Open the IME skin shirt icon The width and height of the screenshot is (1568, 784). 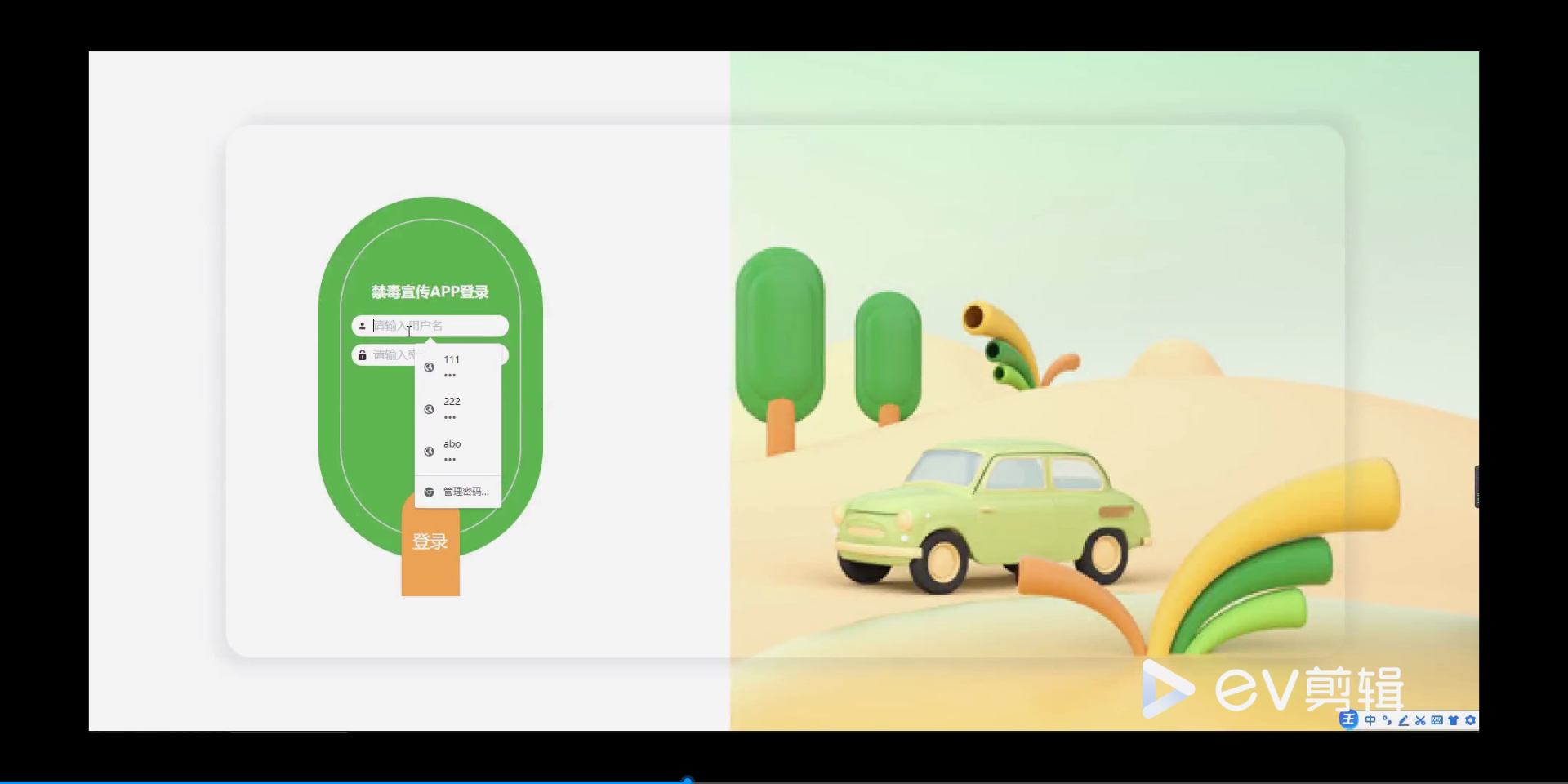click(1453, 720)
